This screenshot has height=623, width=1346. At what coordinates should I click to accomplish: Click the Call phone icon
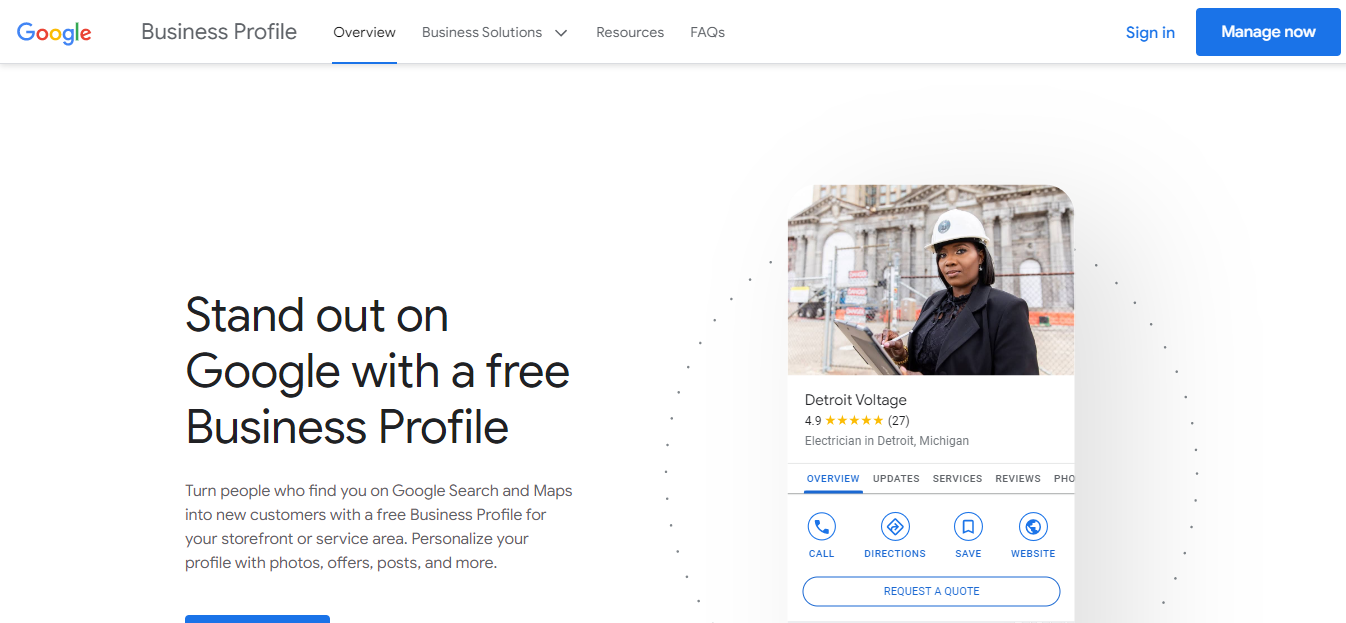[821, 526]
